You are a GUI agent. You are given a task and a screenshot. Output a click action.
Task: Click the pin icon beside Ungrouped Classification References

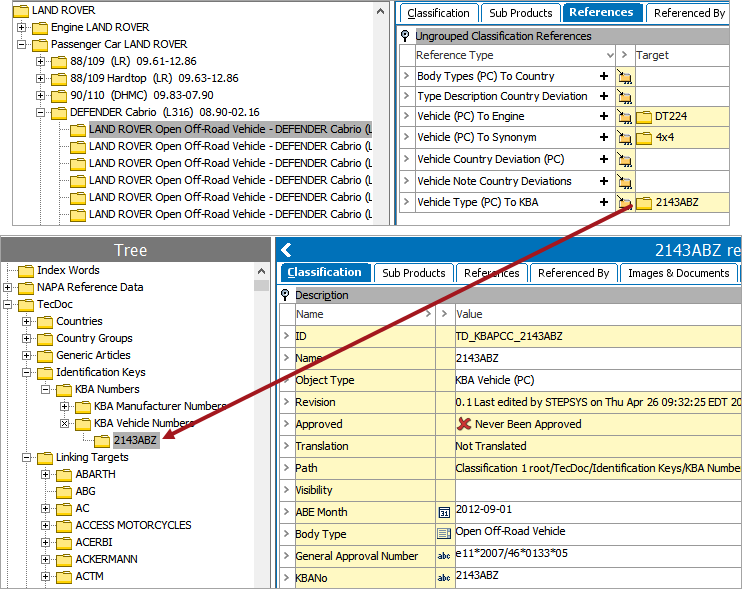(x=405, y=35)
